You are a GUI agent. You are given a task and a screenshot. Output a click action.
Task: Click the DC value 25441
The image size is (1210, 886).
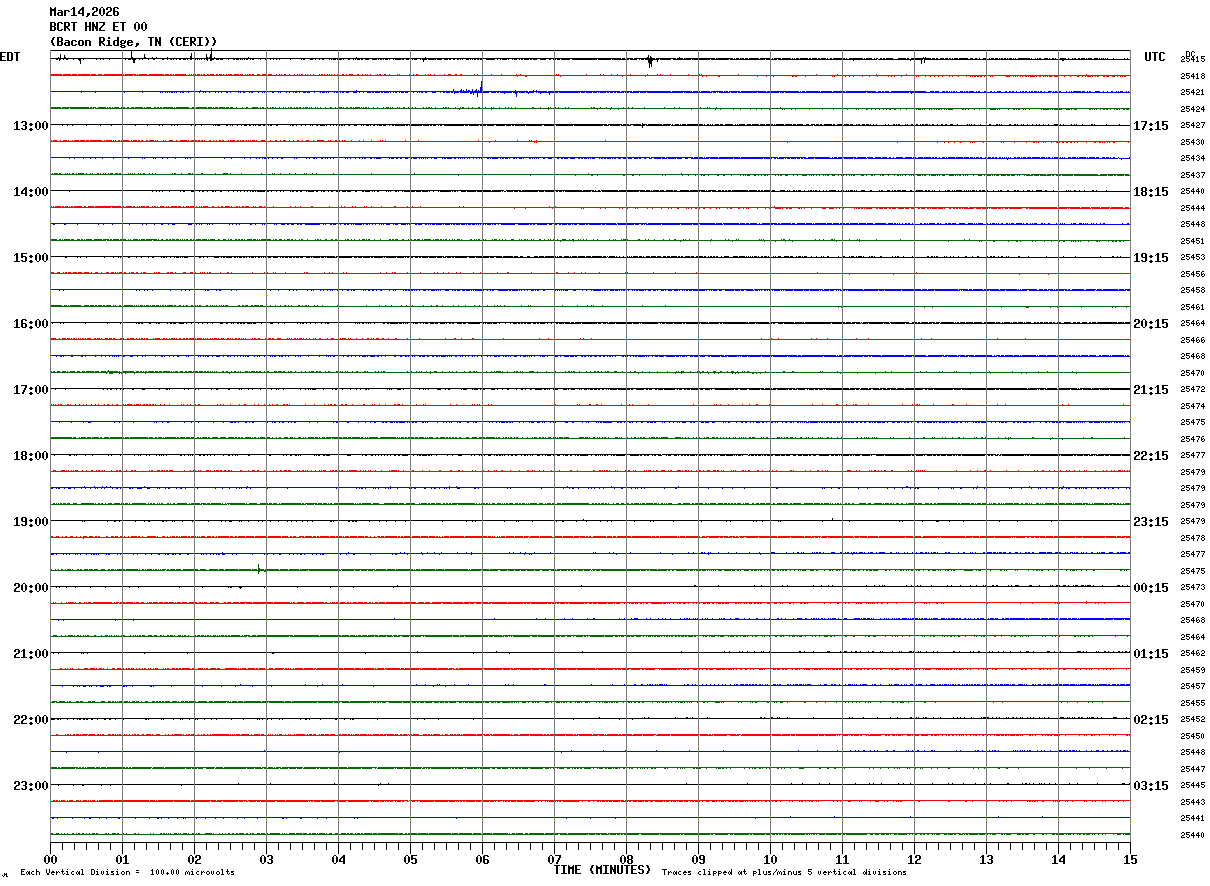(1192, 819)
